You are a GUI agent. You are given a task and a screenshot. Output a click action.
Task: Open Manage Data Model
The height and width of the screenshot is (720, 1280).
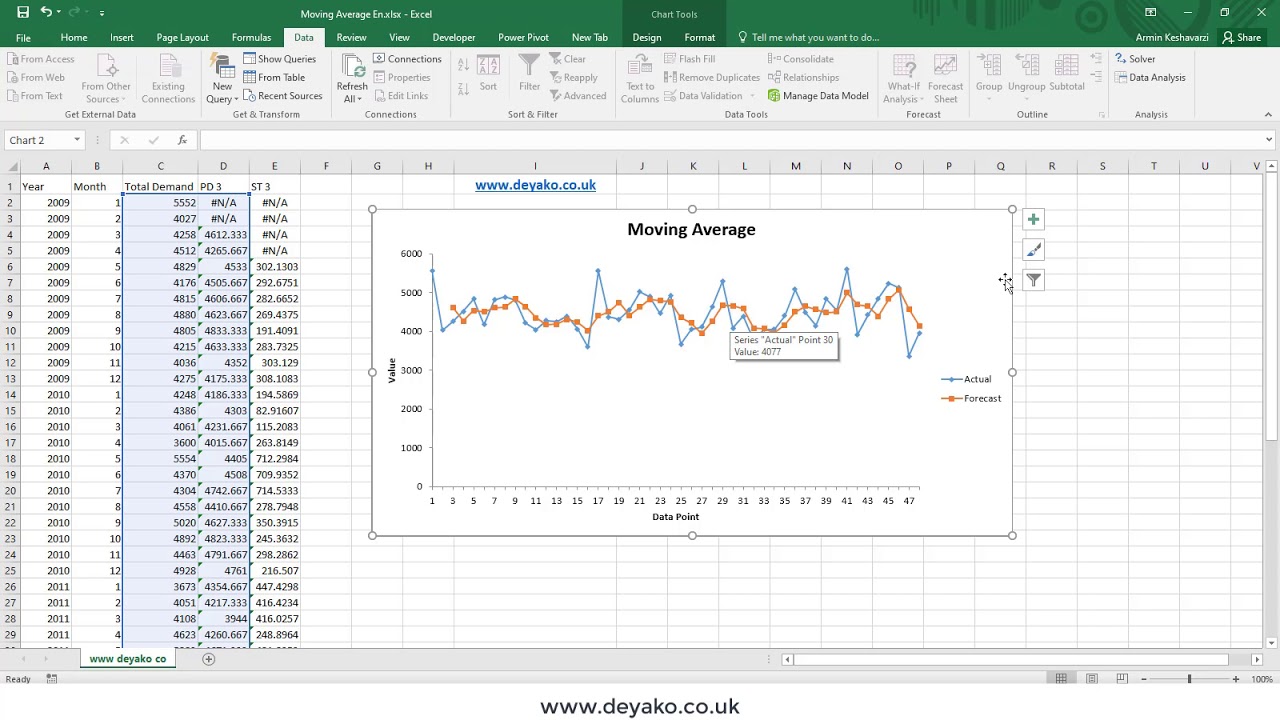(x=818, y=96)
